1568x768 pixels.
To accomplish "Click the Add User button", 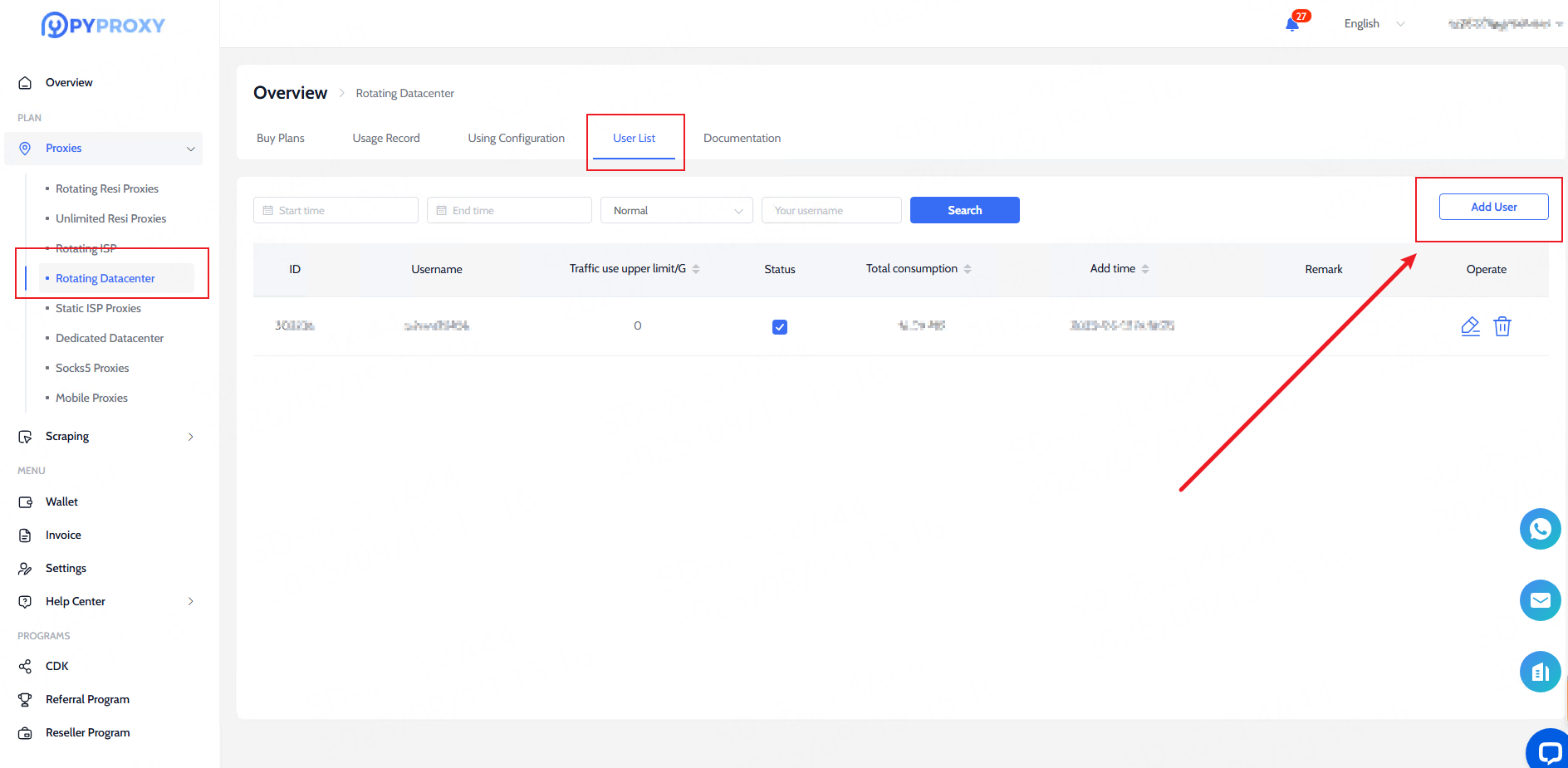I will 1493,207.
